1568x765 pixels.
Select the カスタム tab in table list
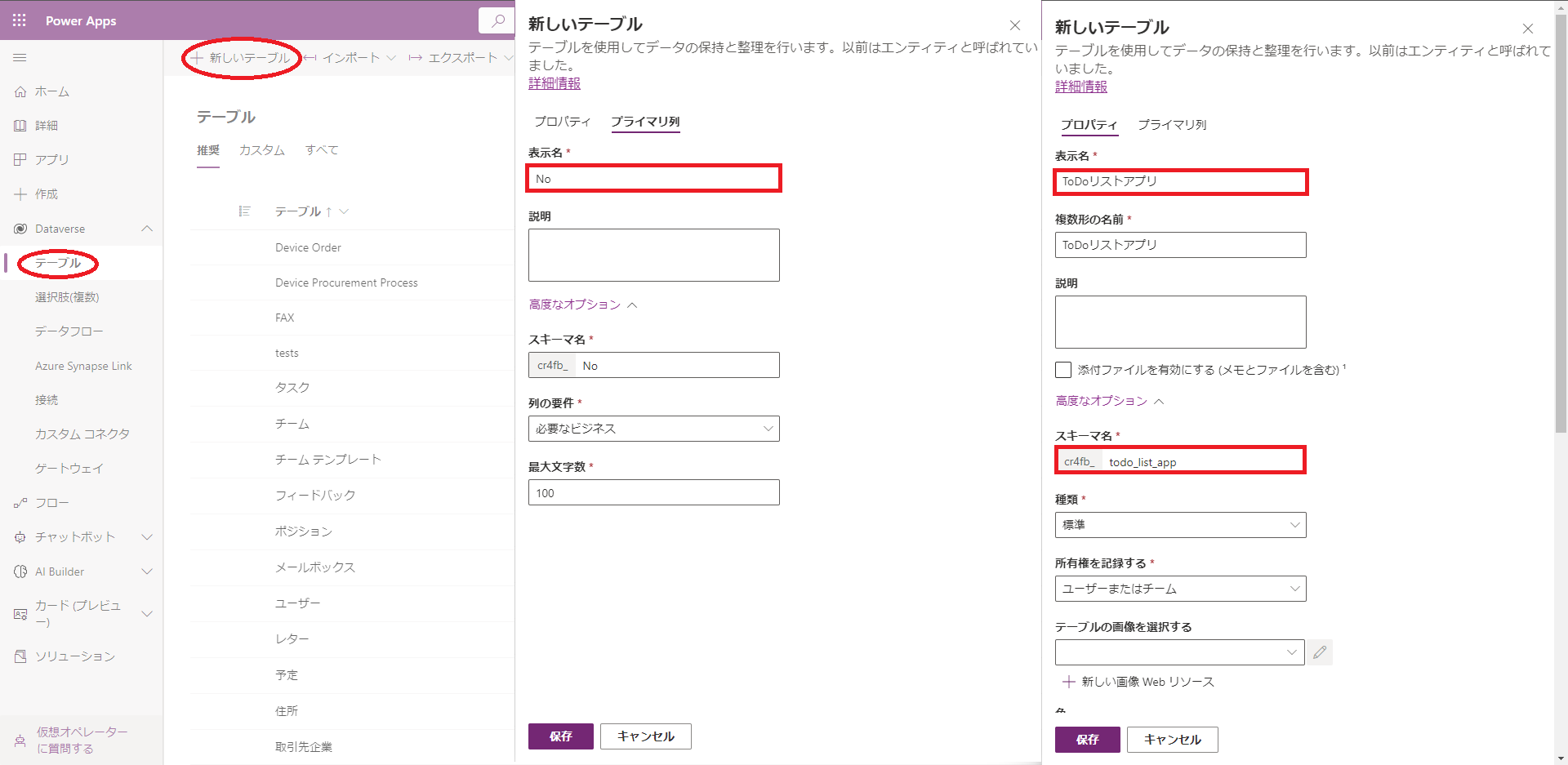pyautogui.click(x=261, y=150)
